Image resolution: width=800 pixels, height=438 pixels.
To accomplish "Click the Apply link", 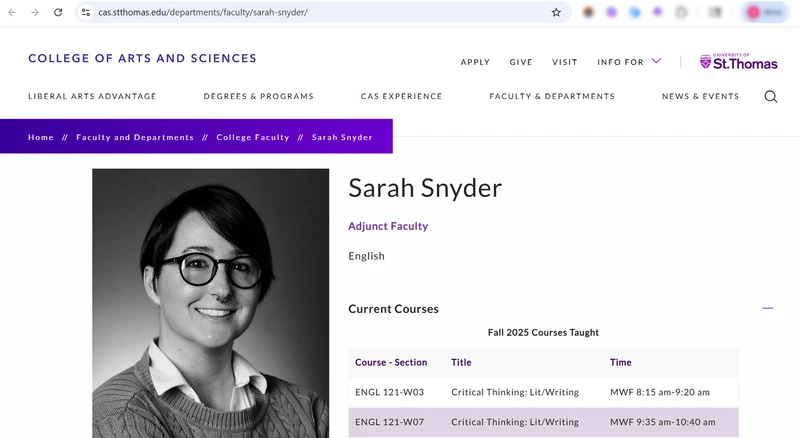I will pos(475,62).
